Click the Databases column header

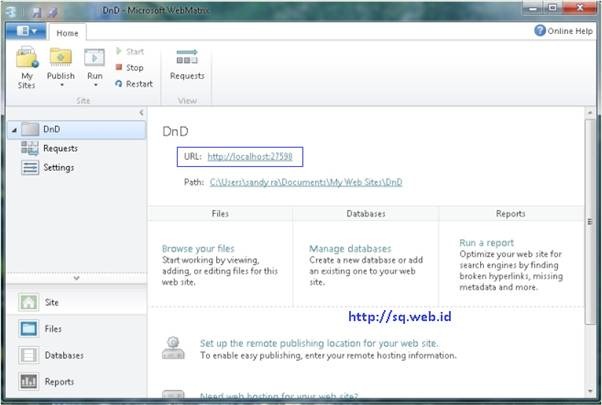point(366,213)
